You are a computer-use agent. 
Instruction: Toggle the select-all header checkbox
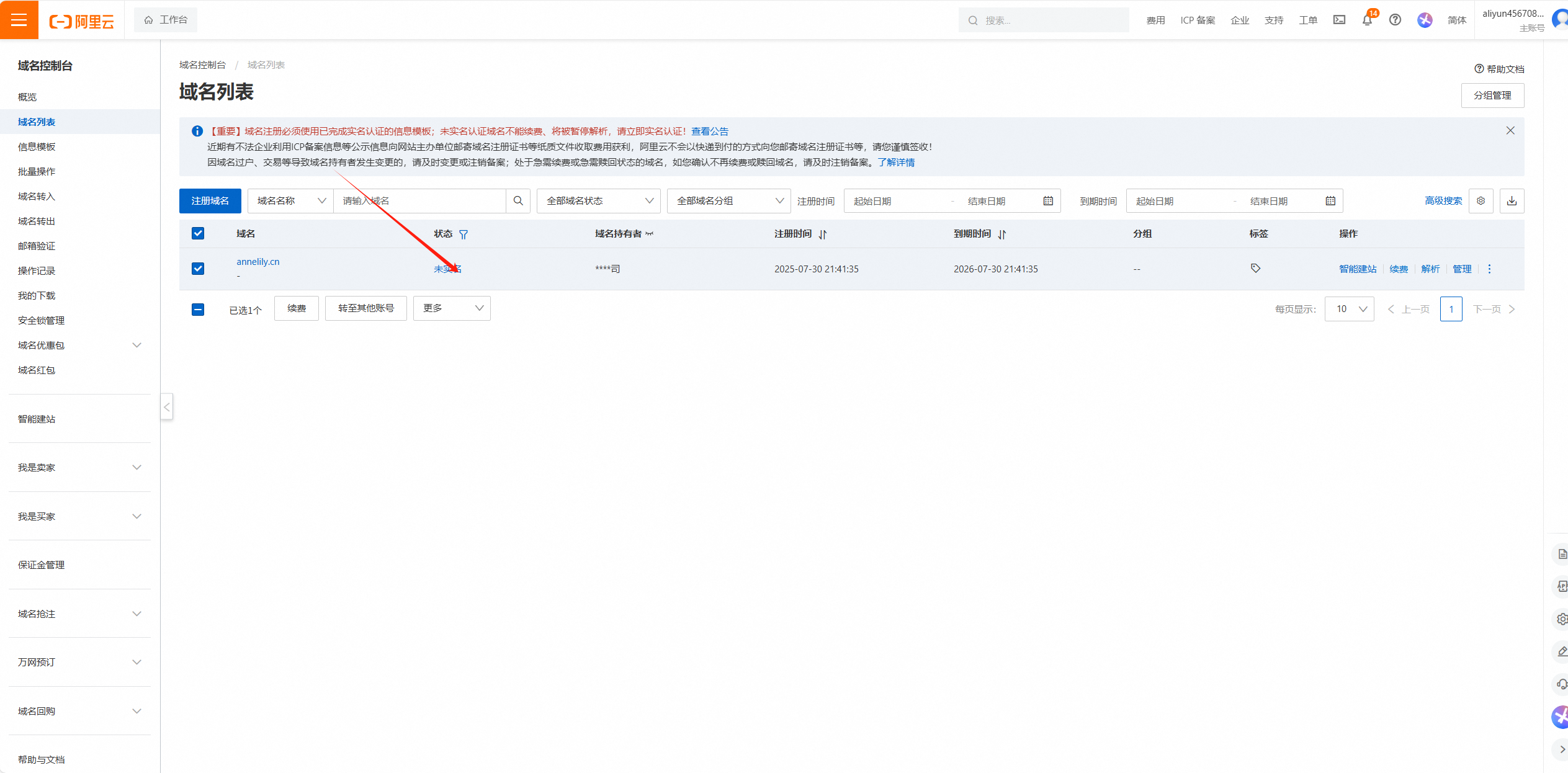point(198,234)
